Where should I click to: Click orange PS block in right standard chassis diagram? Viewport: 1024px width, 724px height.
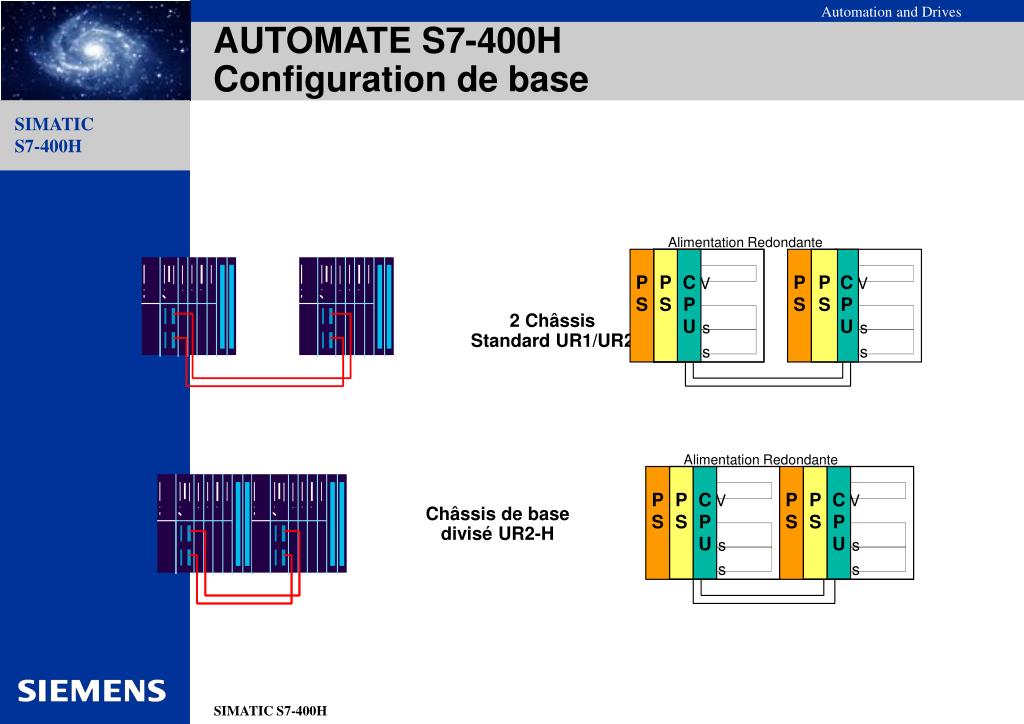(x=799, y=306)
